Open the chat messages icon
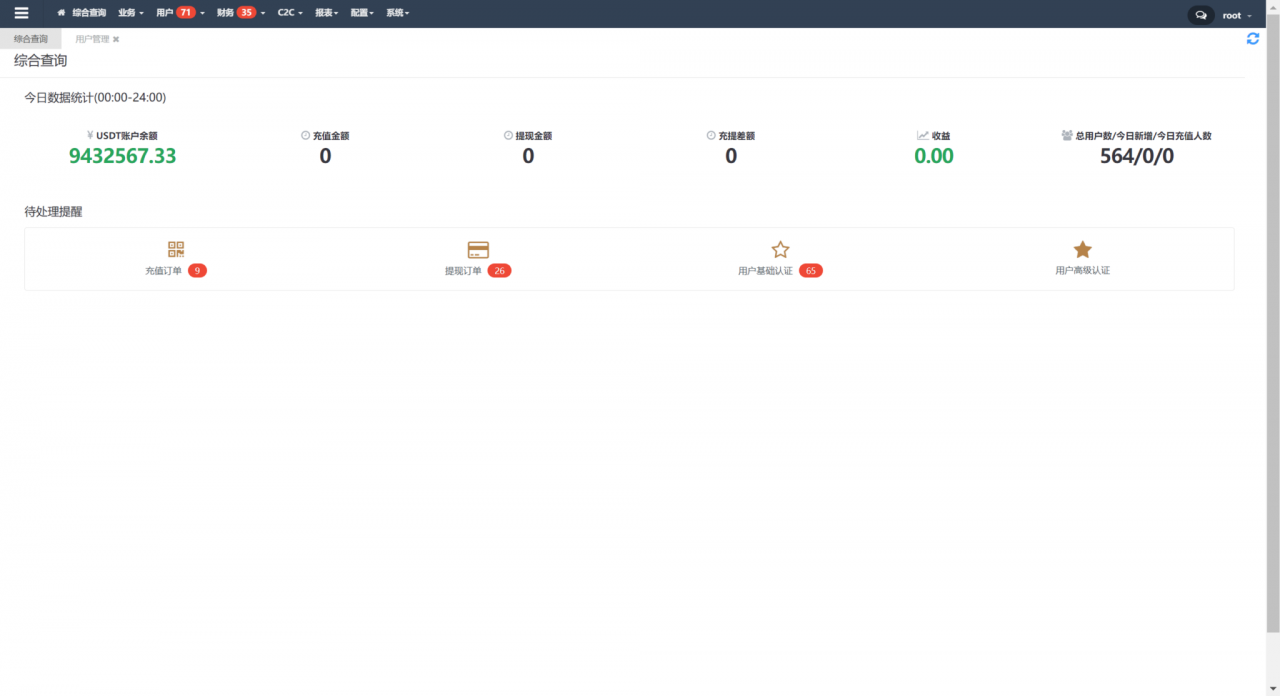The height and width of the screenshot is (696, 1280). pyautogui.click(x=1200, y=15)
